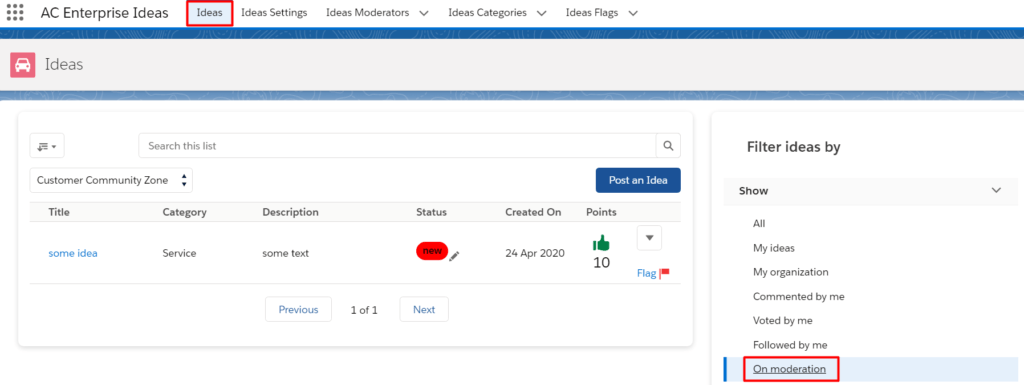Click the Status column header
Viewport: 1024px width, 385px height.
click(432, 212)
